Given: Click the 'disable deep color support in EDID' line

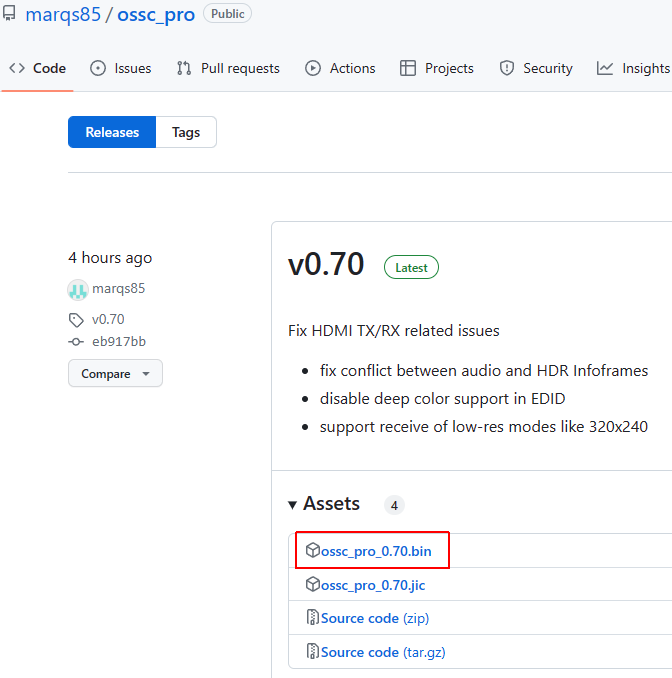Looking at the screenshot, I should (442, 399).
